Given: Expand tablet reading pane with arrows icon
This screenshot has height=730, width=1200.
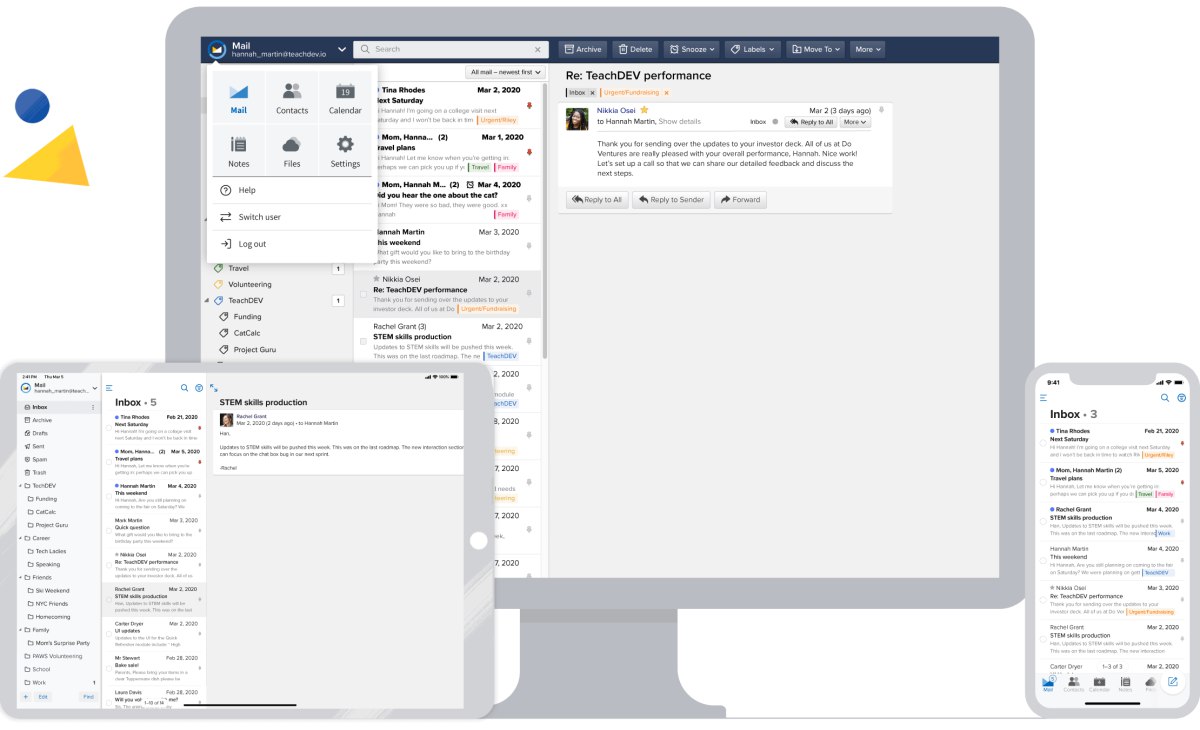Looking at the screenshot, I should 214,387.
